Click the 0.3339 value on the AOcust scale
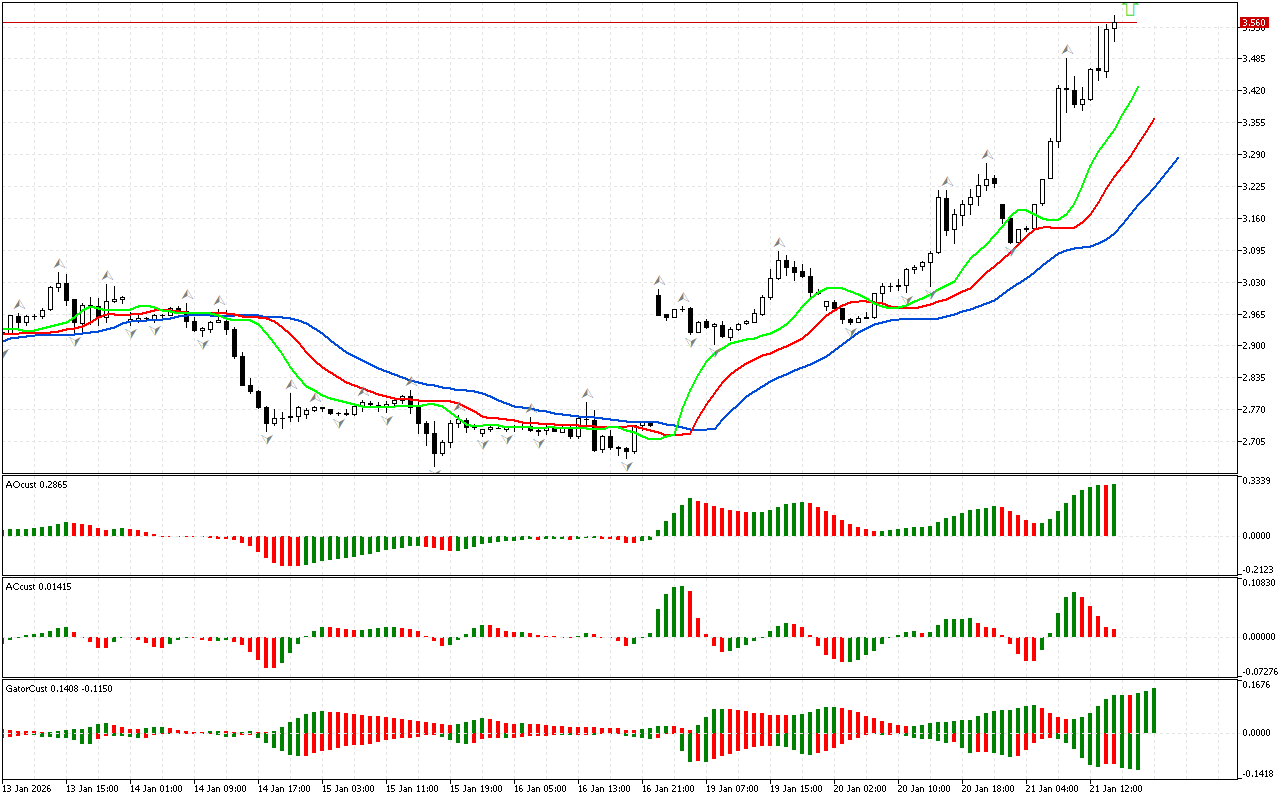 tap(1255, 481)
